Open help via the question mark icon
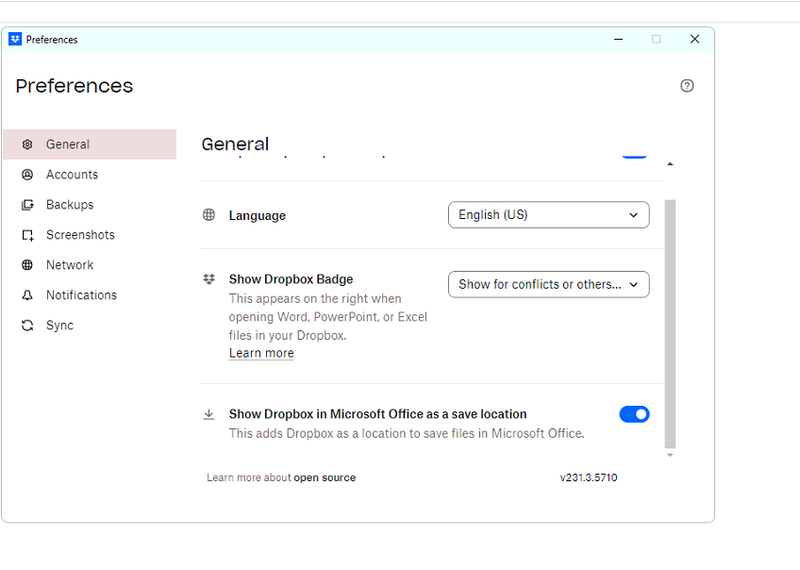Viewport: 800px width, 570px height. 687,86
